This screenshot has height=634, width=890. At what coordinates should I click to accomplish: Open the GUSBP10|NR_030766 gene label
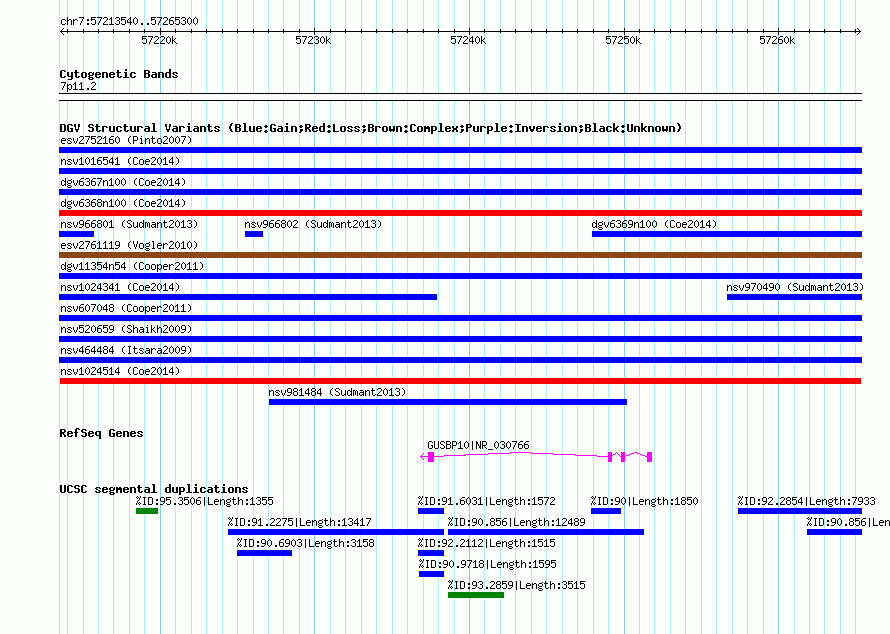(478, 445)
